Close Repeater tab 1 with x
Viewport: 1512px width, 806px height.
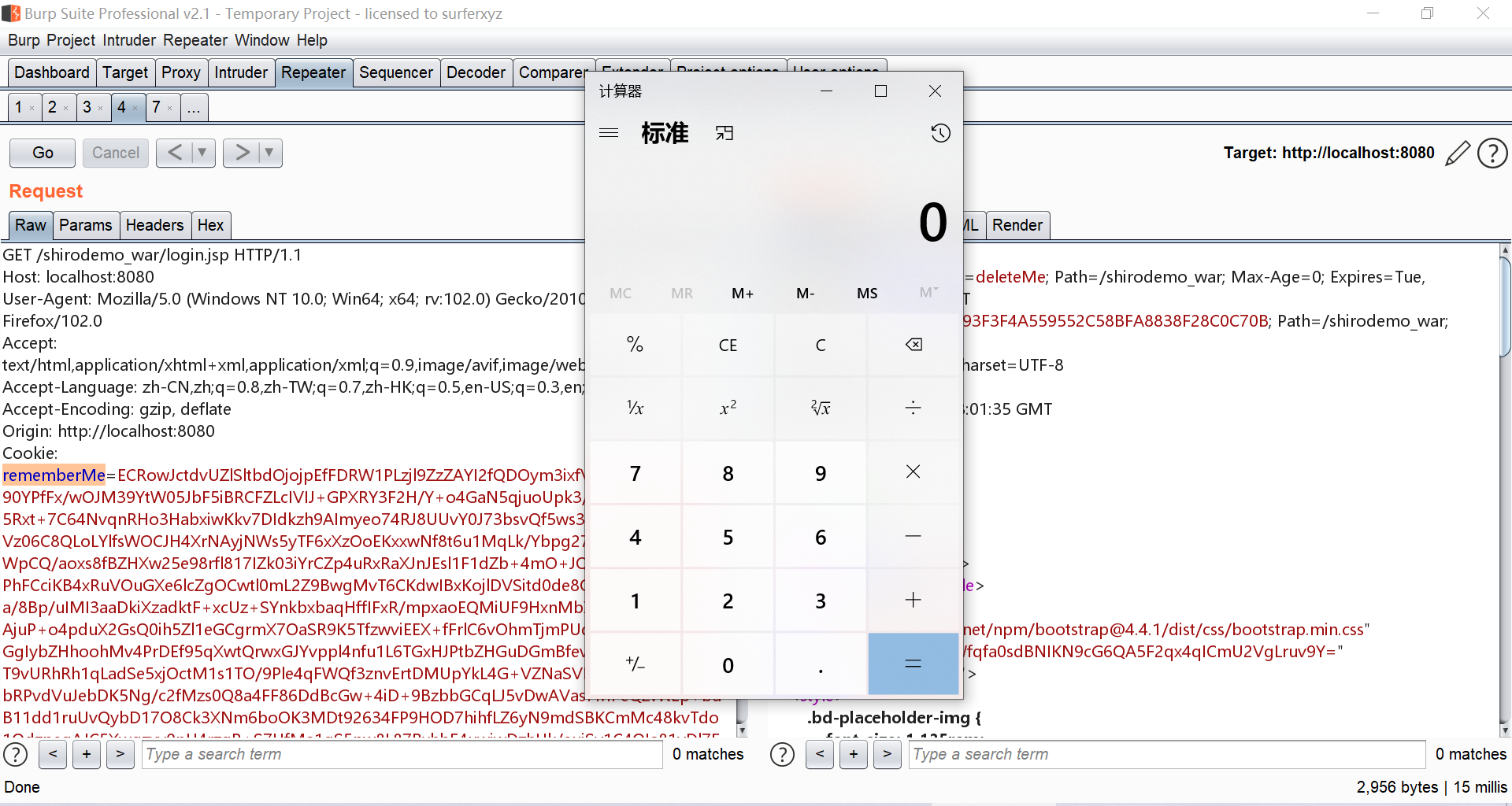[x=31, y=109]
